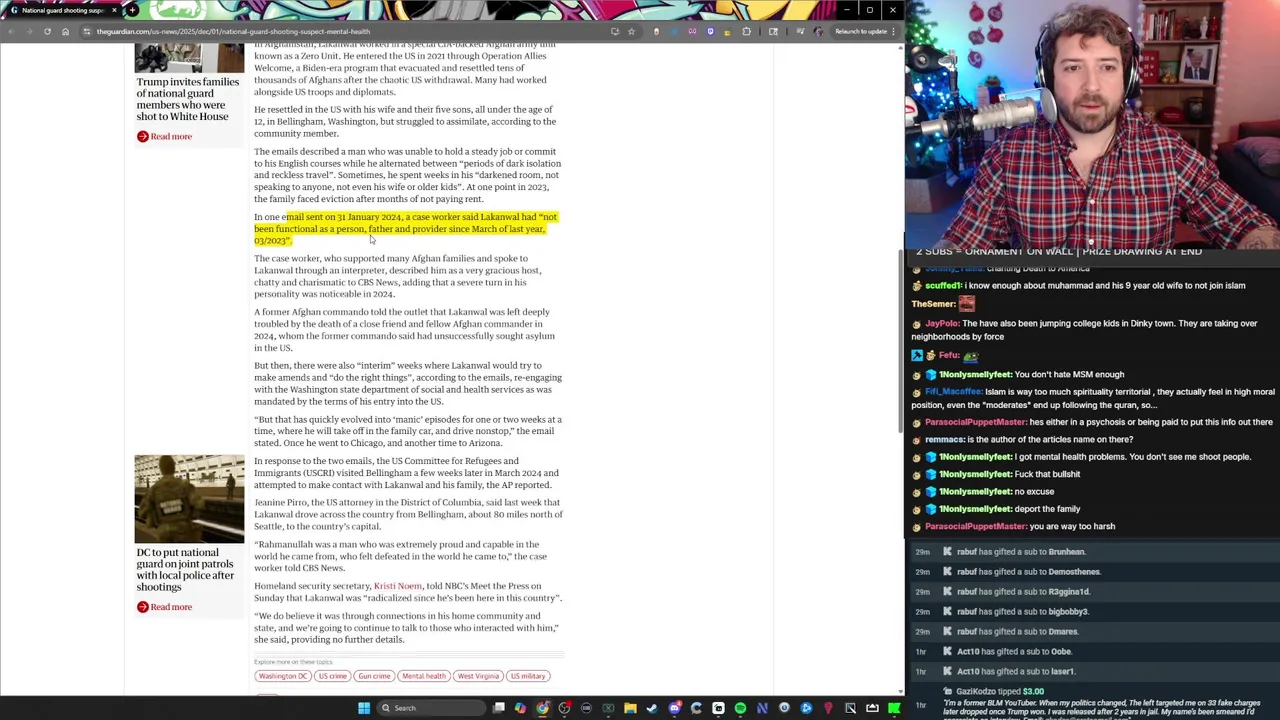The height and width of the screenshot is (720, 1280).
Task: Open Discord from taskbar
Action: pos(675,708)
